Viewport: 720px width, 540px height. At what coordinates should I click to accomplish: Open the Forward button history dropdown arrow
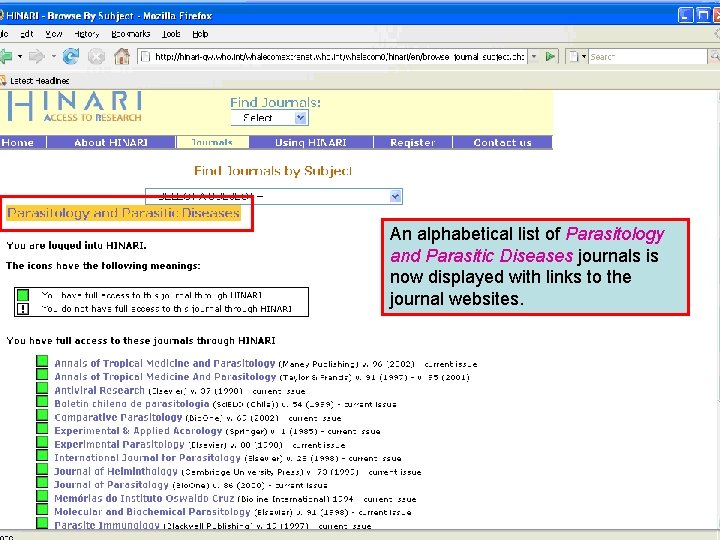(53, 56)
